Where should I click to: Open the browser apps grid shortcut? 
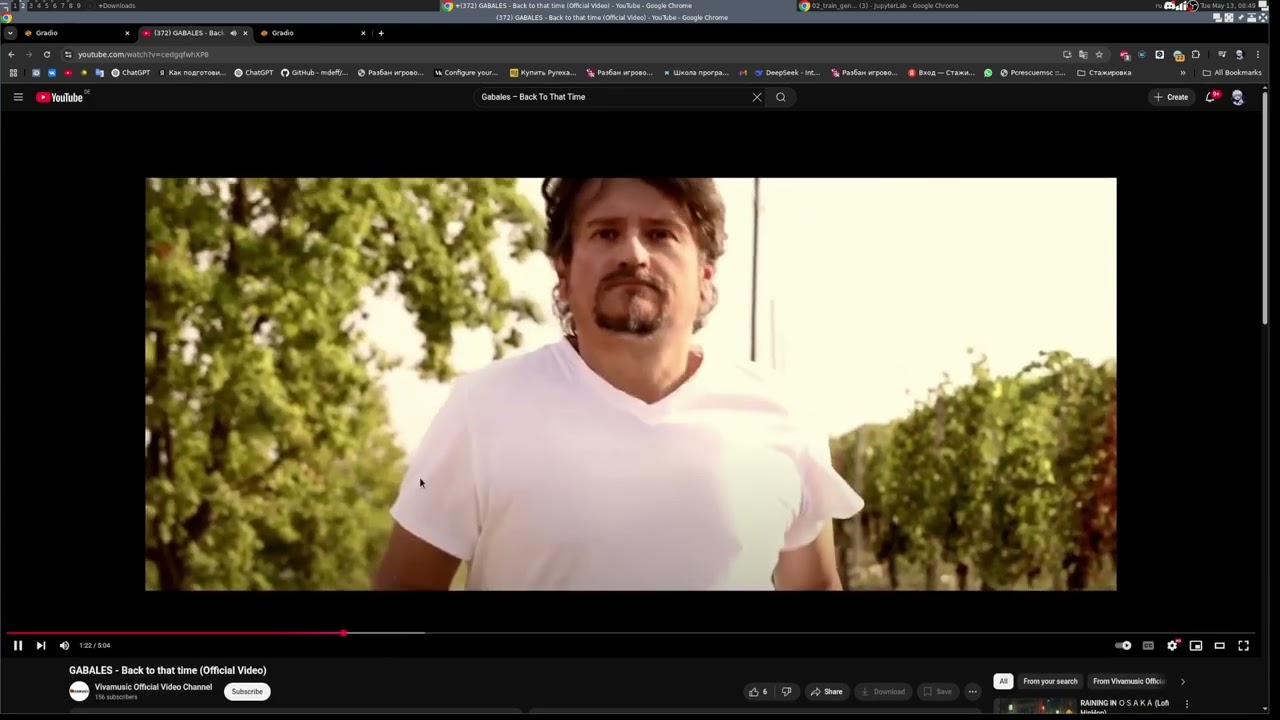(x=13, y=72)
